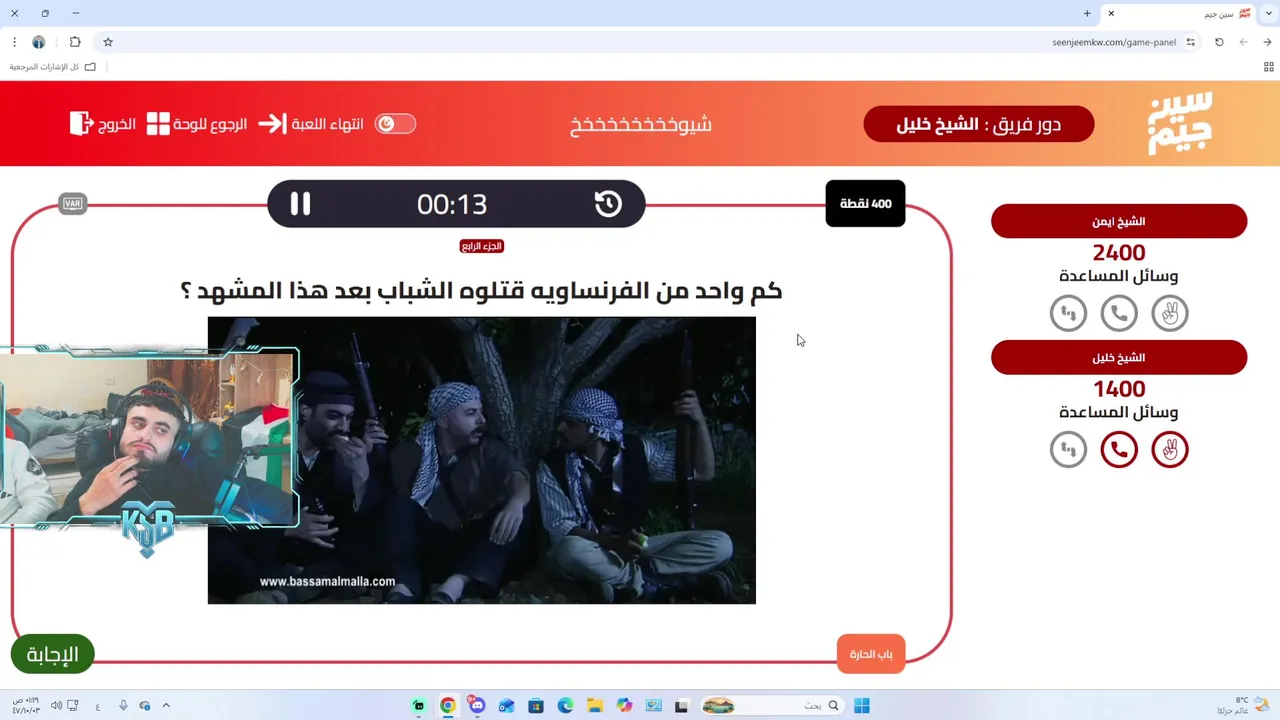Image resolution: width=1280 pixels, height=720 pixels.
Task: Click the 1400 score of الشيخ خليل
Action: click(1119, 389)
